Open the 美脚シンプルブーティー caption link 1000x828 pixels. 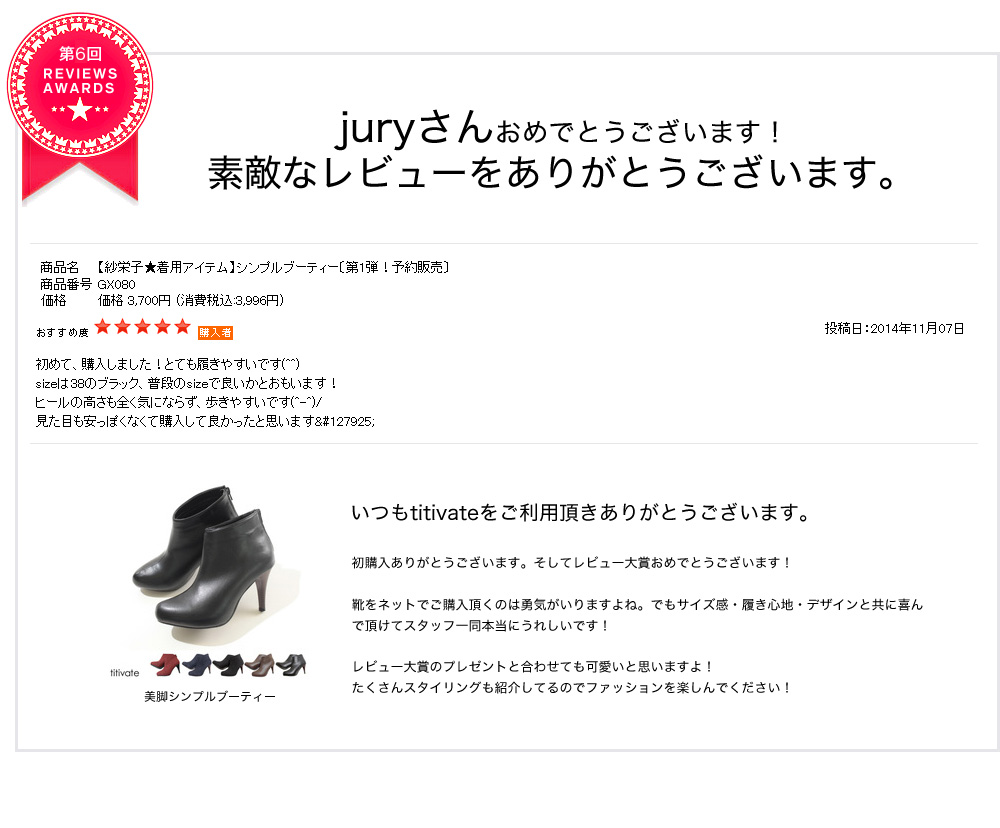(210, 697)
